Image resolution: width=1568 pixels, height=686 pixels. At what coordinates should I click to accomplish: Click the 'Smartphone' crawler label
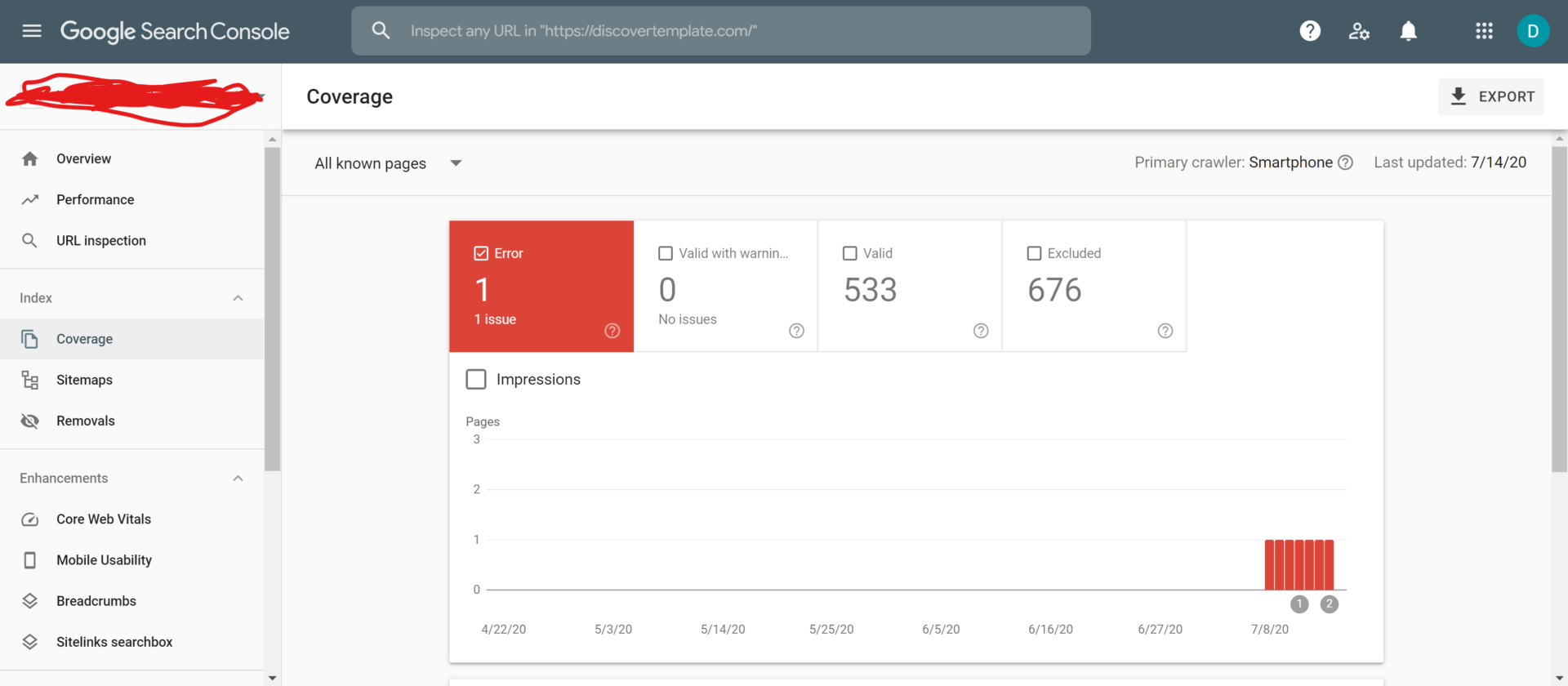[x=1290, y=163]
